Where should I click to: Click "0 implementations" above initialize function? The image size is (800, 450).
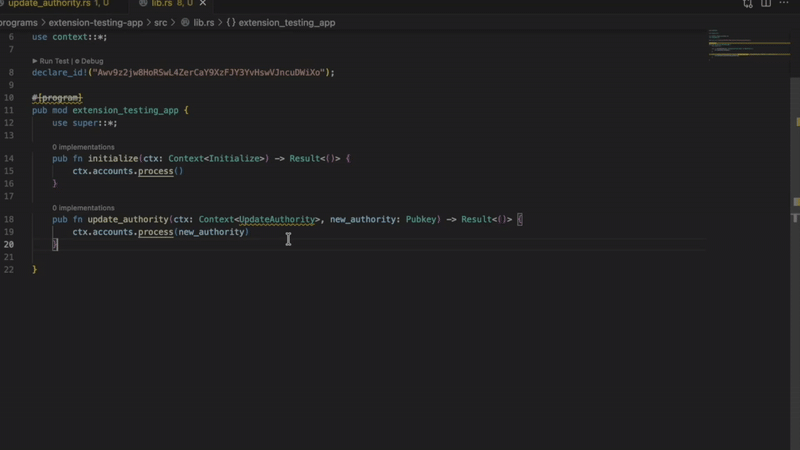83,147
